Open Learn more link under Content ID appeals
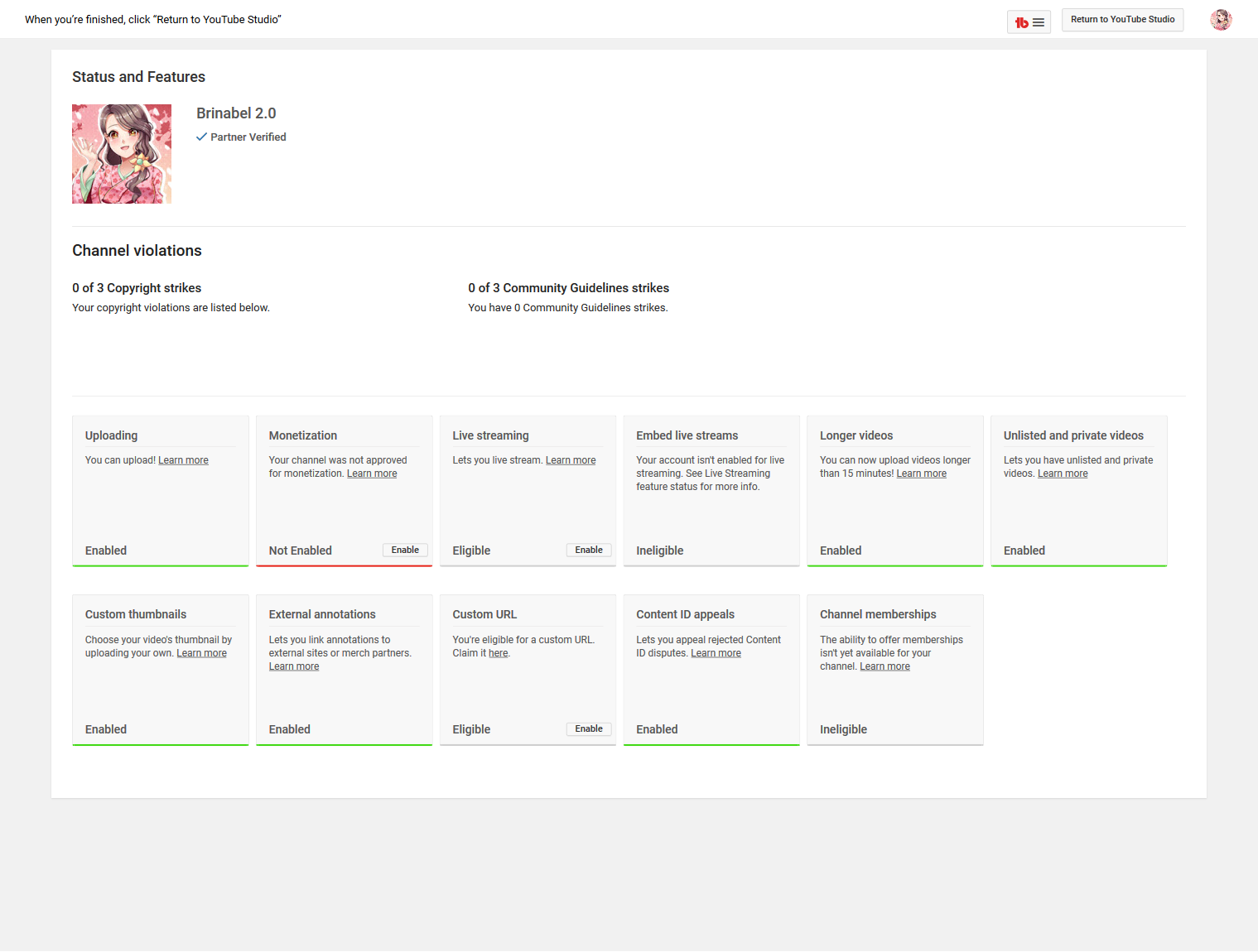Image resolution: width=1258 pixels, height=952 pixels. pyautogui.click(x=716, y=653)
